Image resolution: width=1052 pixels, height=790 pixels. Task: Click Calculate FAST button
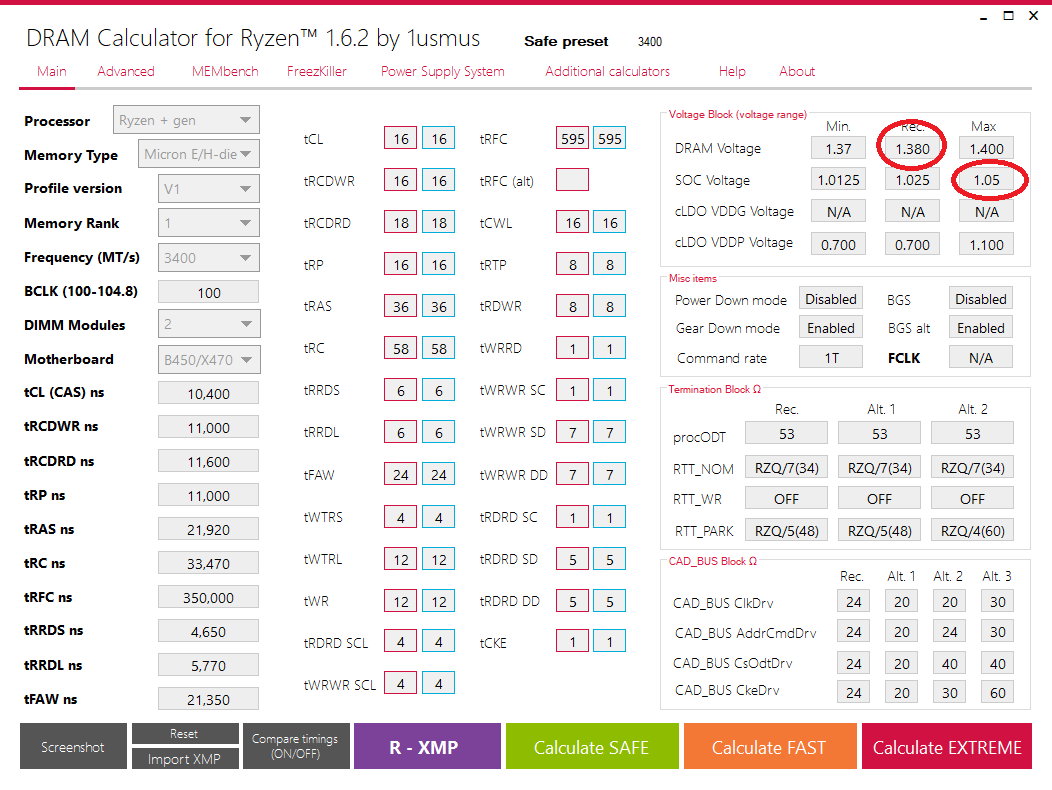click(x=770, y=746)
